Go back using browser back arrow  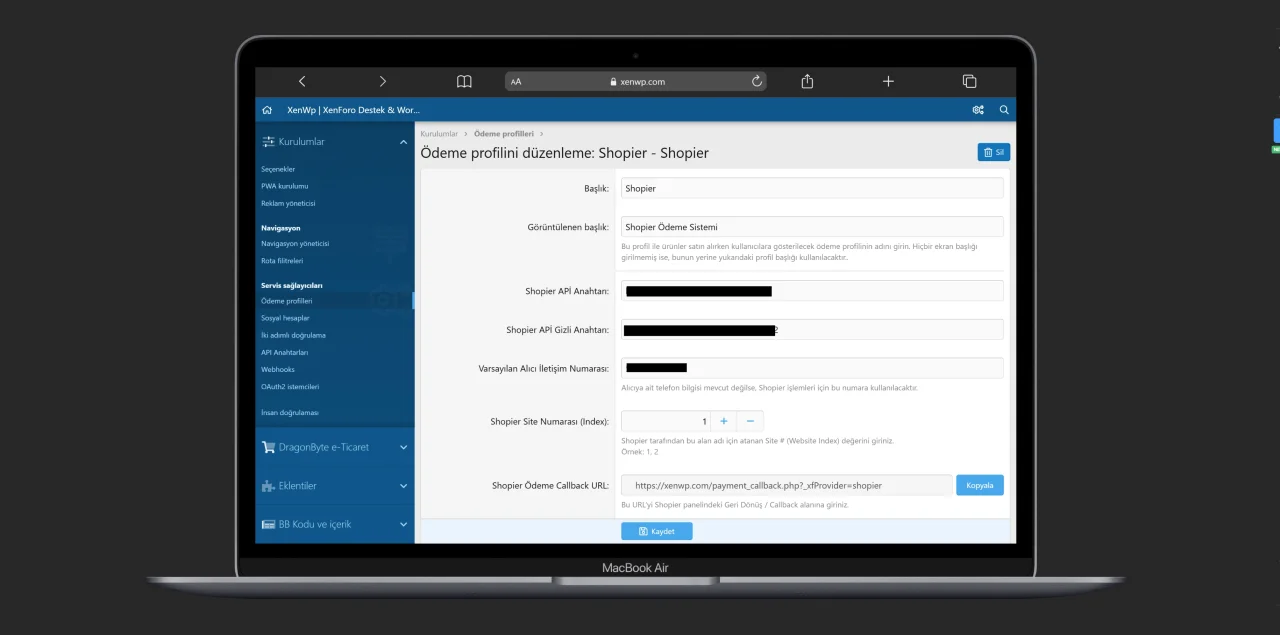(302, 81)
